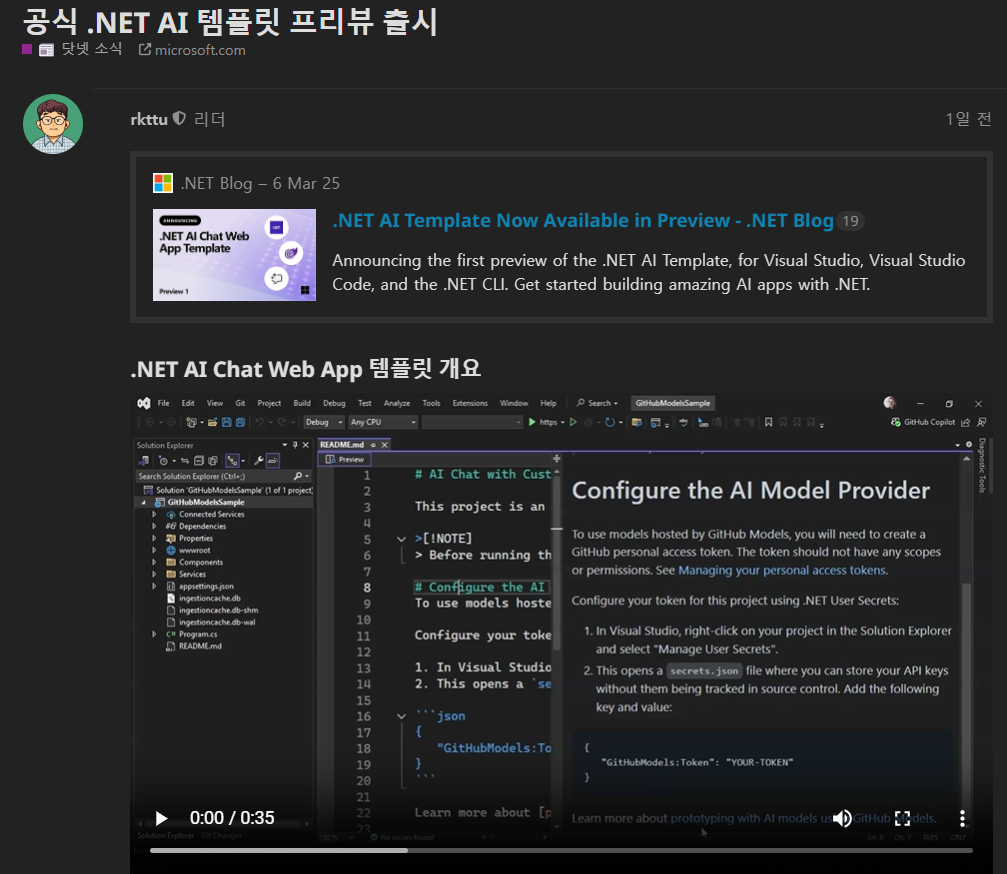1007x874 pixels.
Task: Open the Project menu
Action: point(269,403)
